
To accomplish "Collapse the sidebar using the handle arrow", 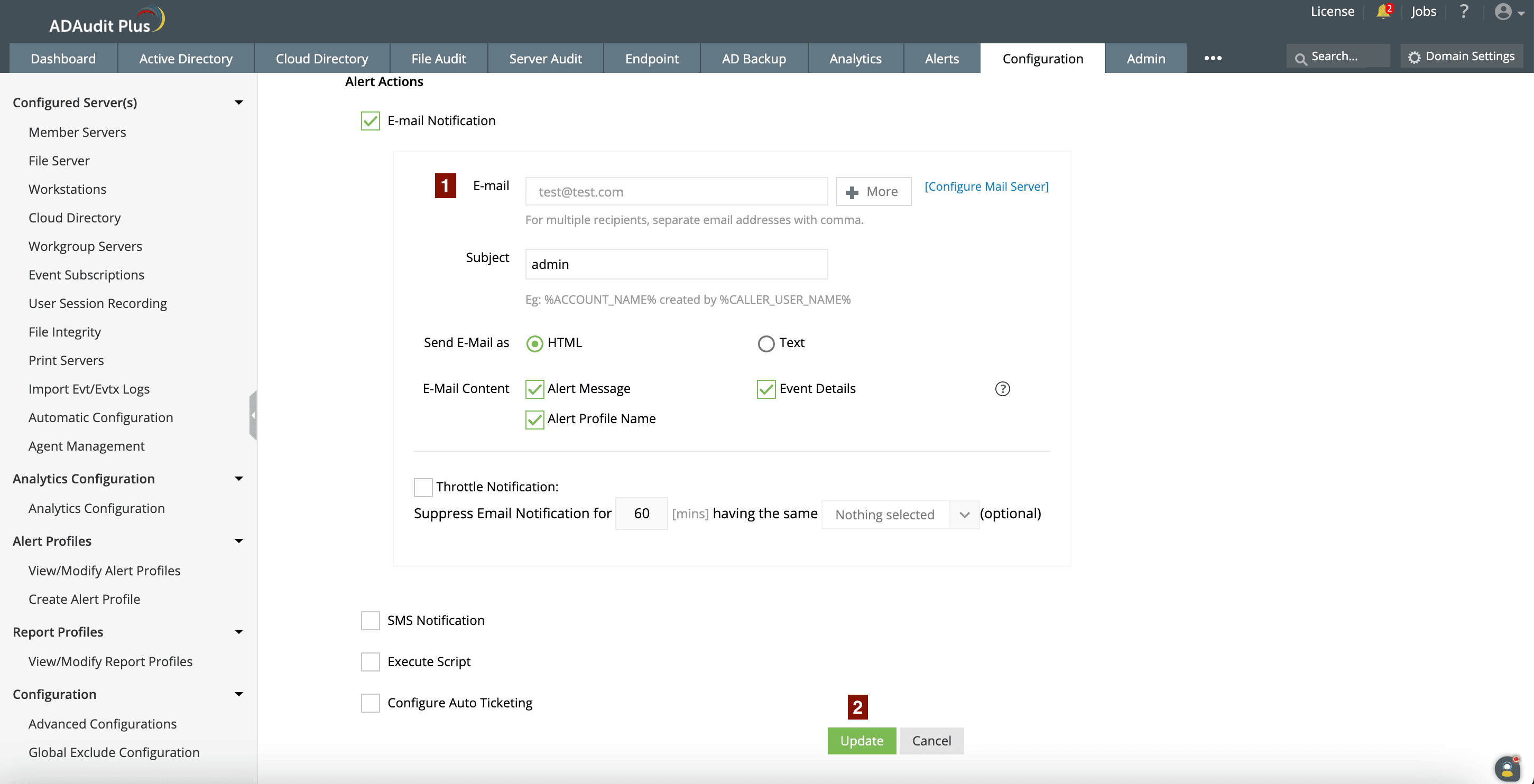I will click(253, 415).
